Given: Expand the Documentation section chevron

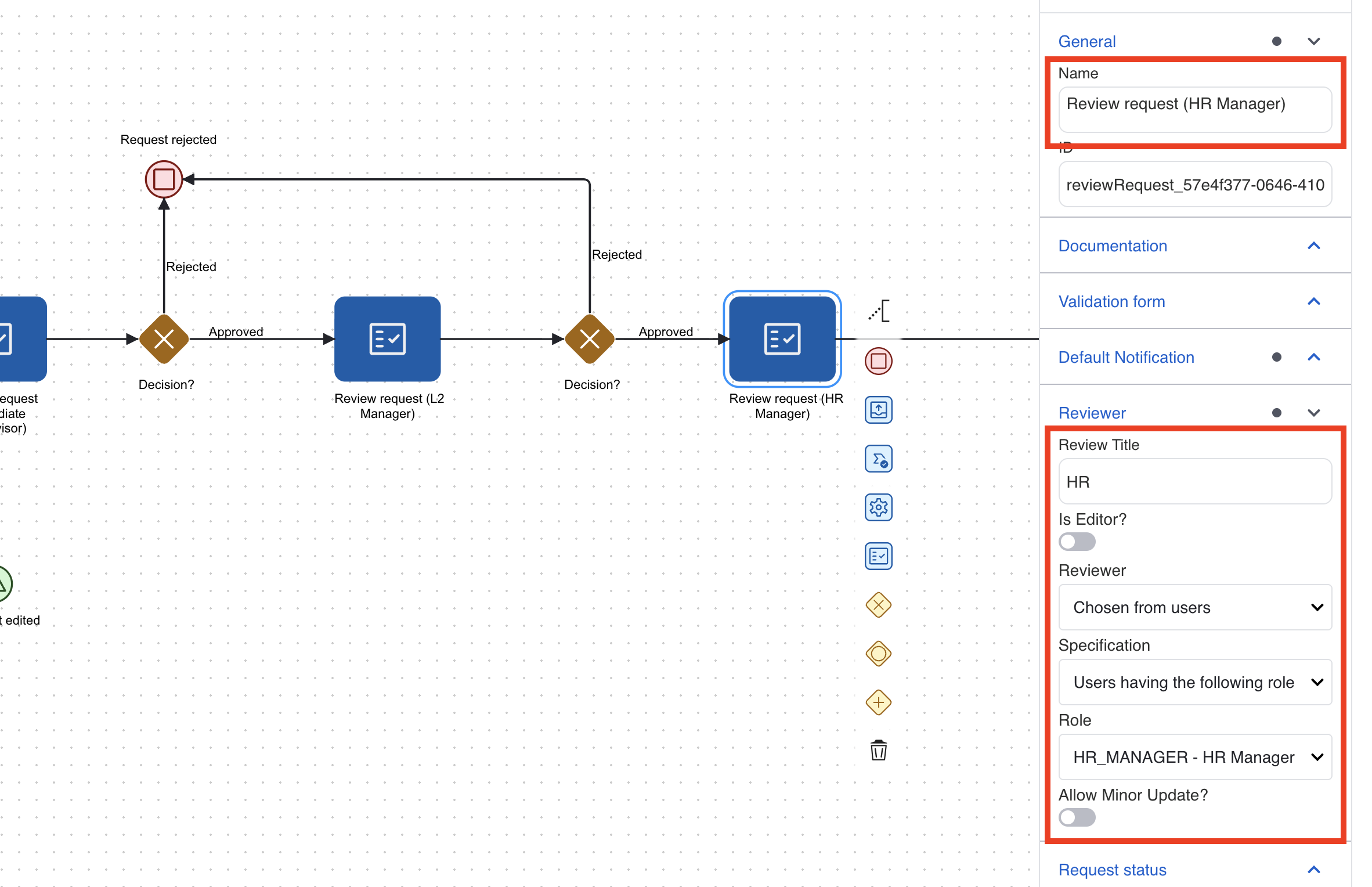Looking at the screenshot, I should coord(1314,246).
